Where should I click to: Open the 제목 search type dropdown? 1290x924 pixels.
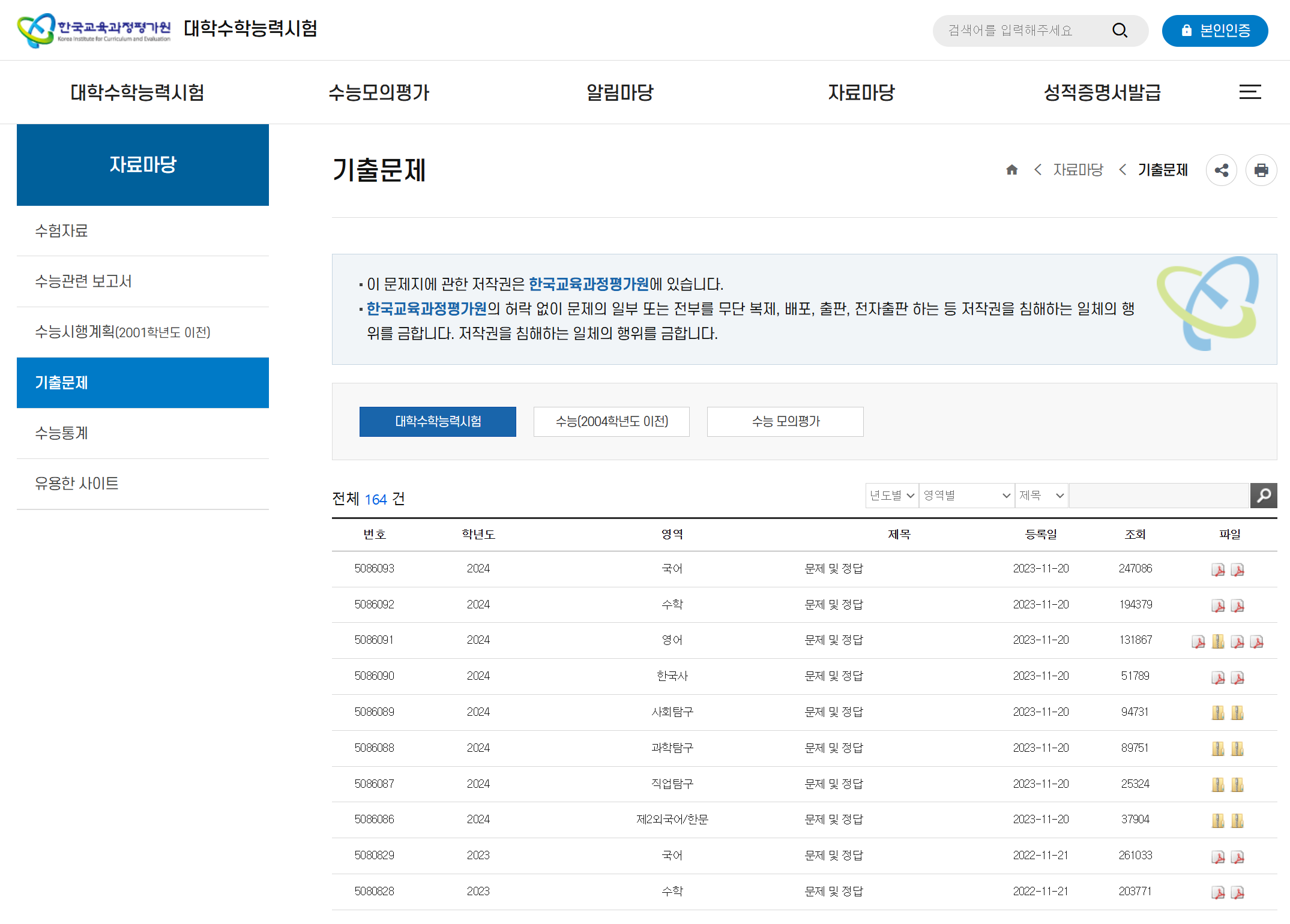coord(1041,496)
